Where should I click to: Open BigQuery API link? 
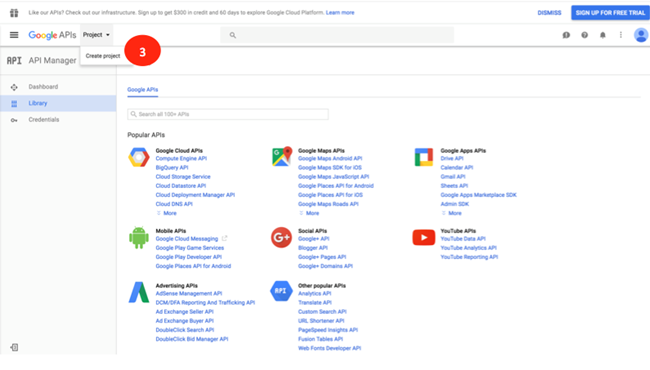[172, 167]
